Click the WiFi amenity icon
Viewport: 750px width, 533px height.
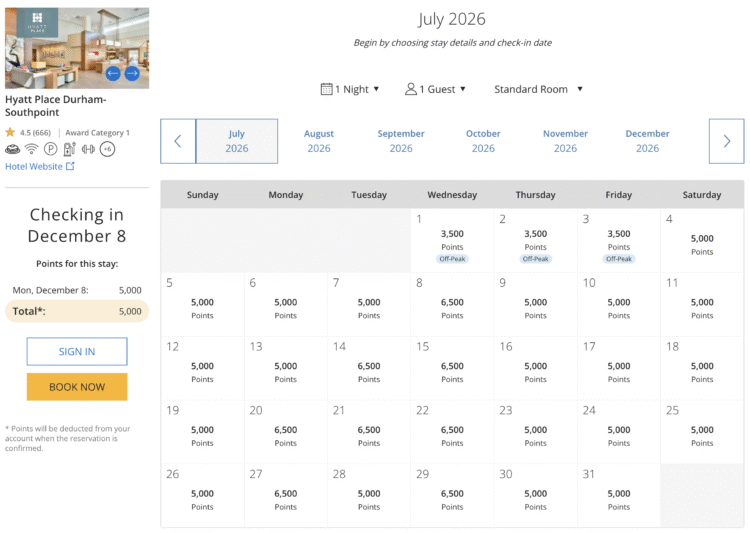(x=32, y=149)
